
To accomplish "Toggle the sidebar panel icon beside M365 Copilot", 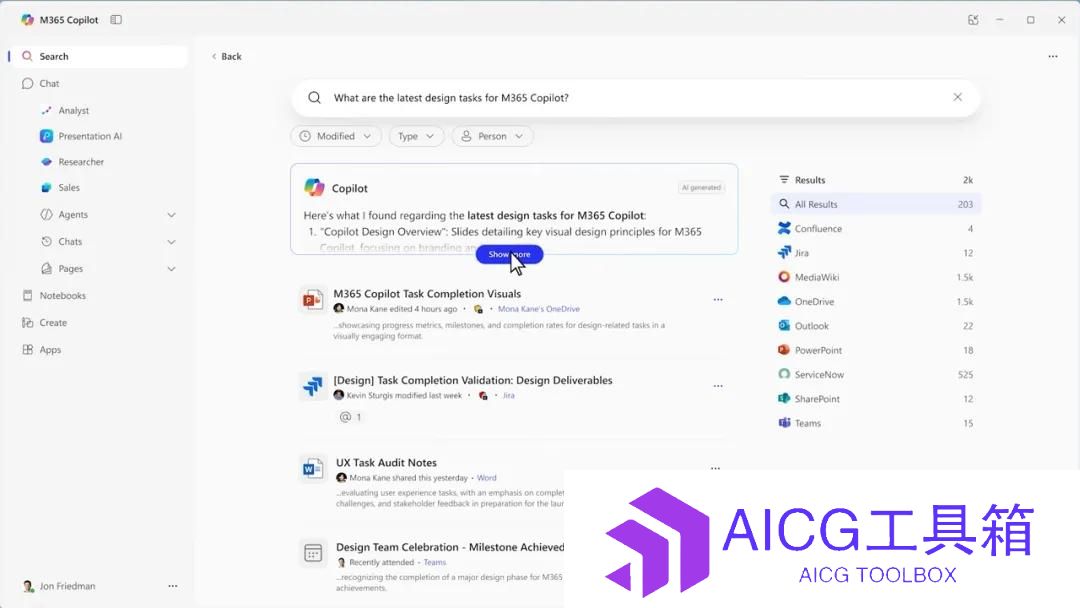I will point(116,20).
